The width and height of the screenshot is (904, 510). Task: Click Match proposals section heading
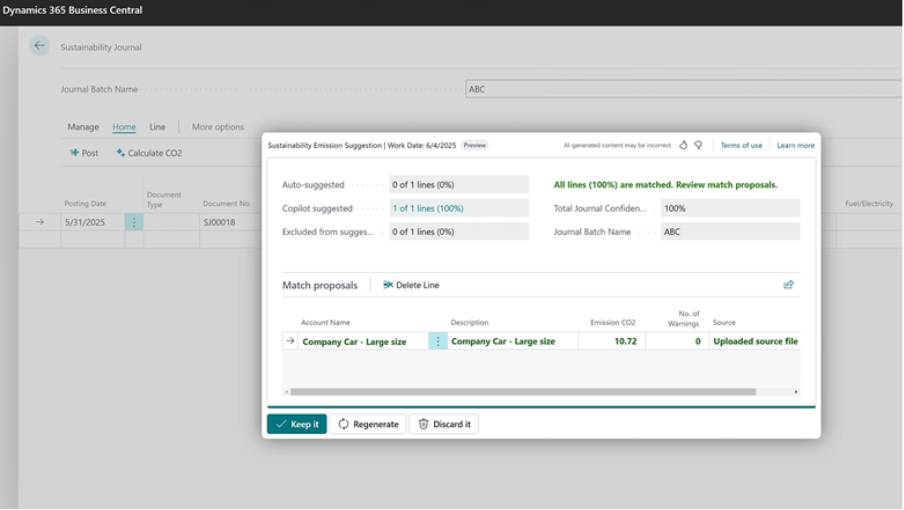tap(319, 285)
